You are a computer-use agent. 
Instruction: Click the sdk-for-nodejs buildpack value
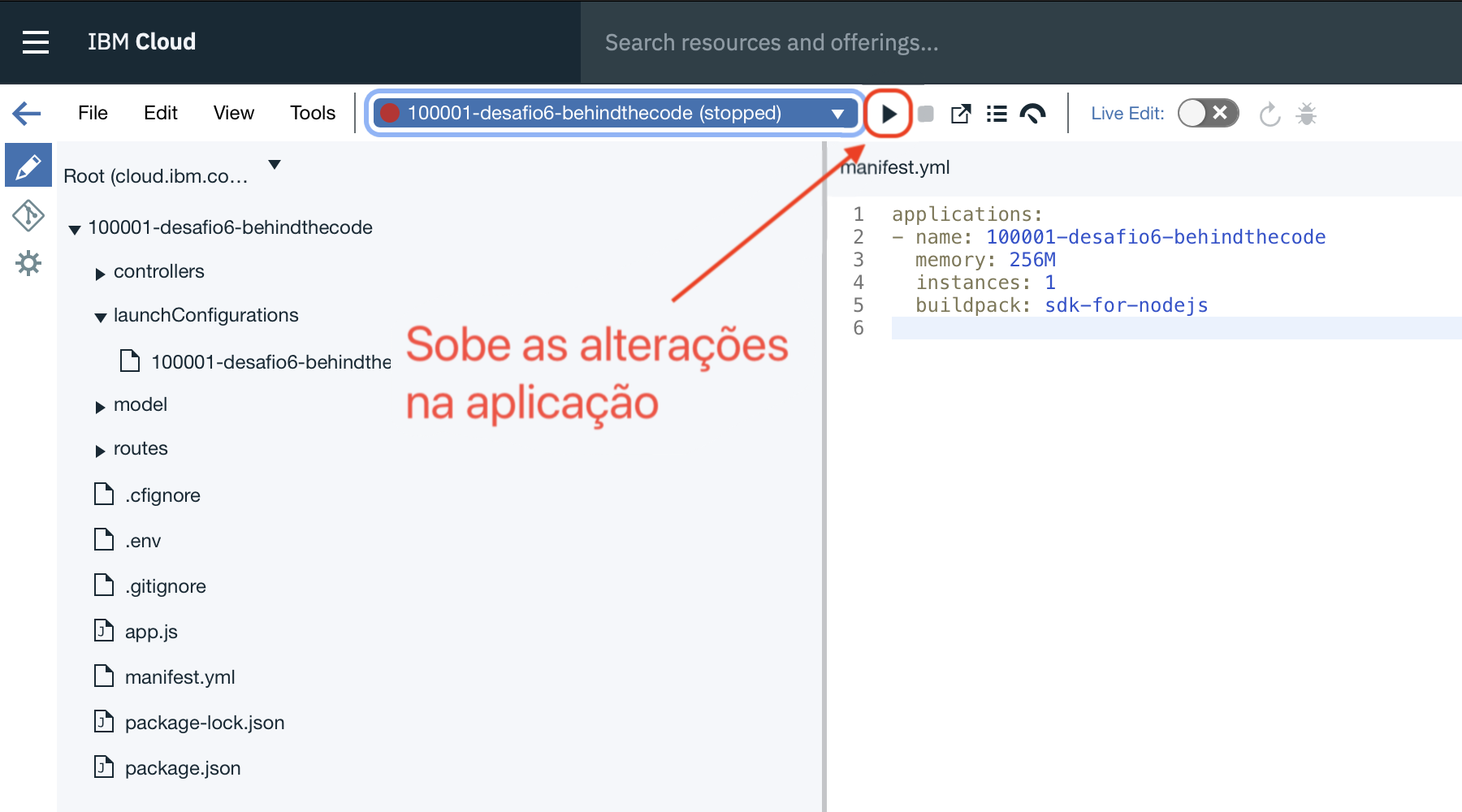(x=1127, y=305)
